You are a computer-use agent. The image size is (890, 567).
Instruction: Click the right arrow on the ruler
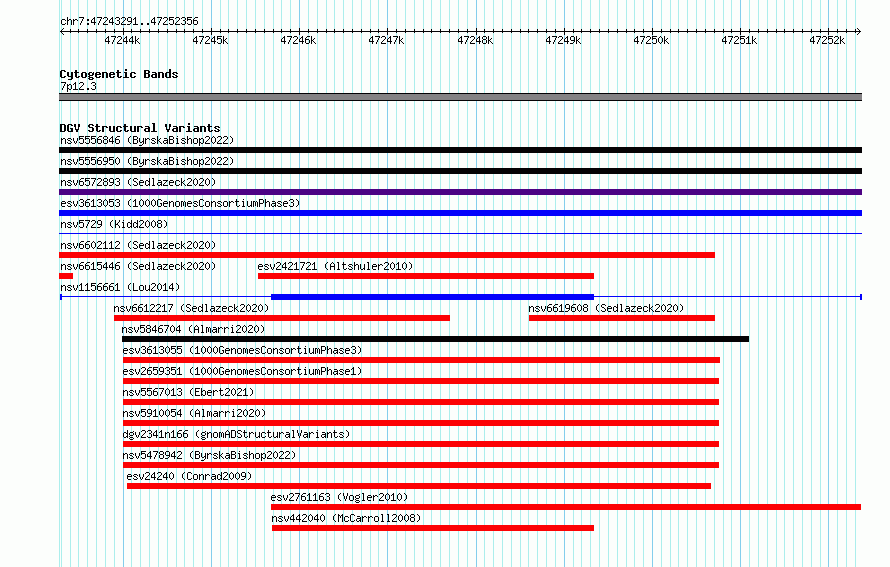[859, 31]
